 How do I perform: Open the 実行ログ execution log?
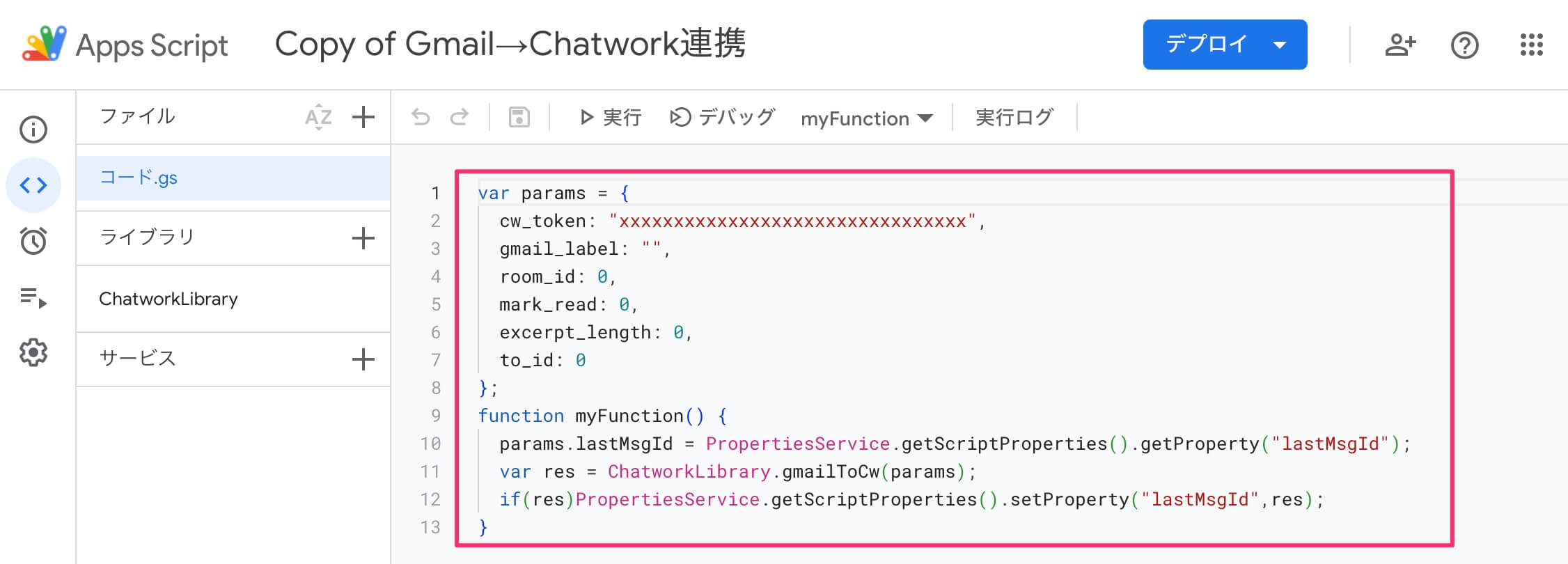pyautogui.click(x=1014, y=117)
